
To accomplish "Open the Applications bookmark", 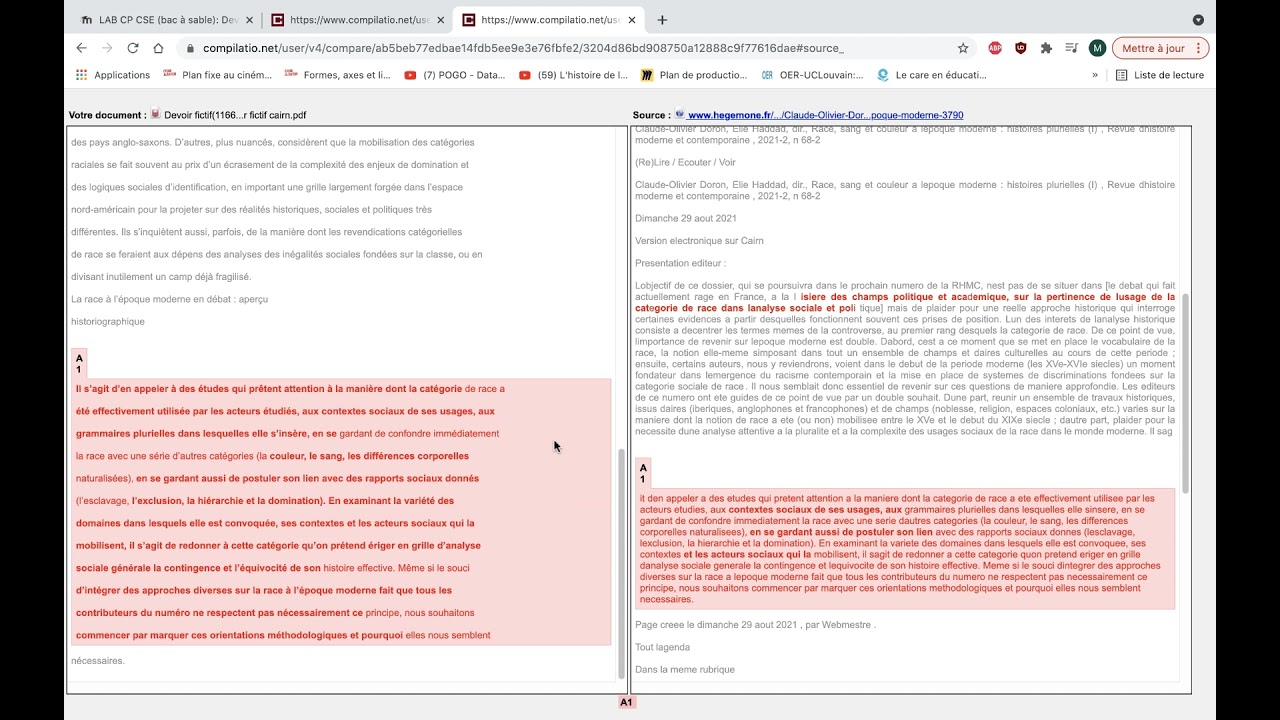I will click(x=113, y=75).
